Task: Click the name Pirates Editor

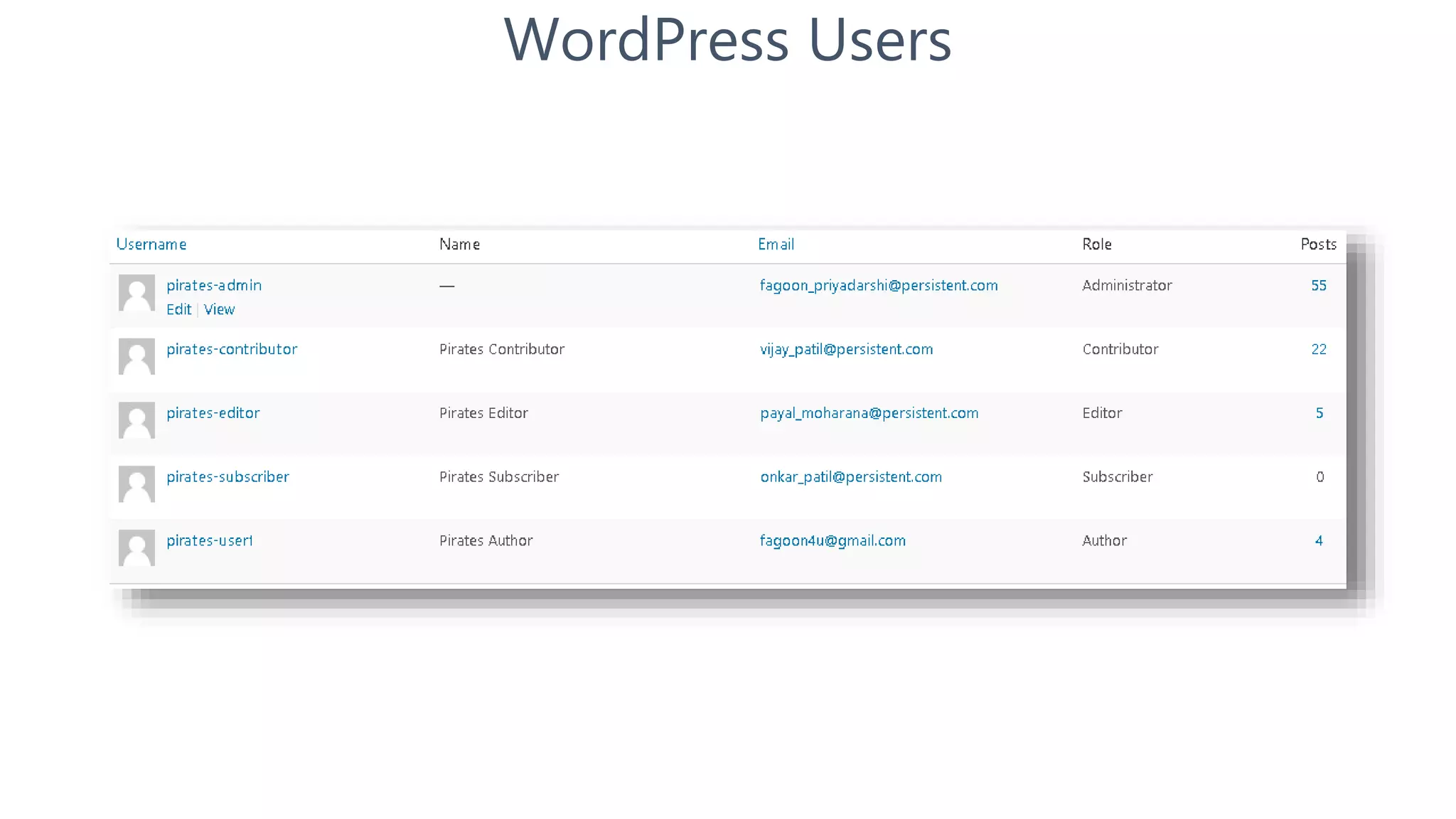Action: tap(483, 413)
